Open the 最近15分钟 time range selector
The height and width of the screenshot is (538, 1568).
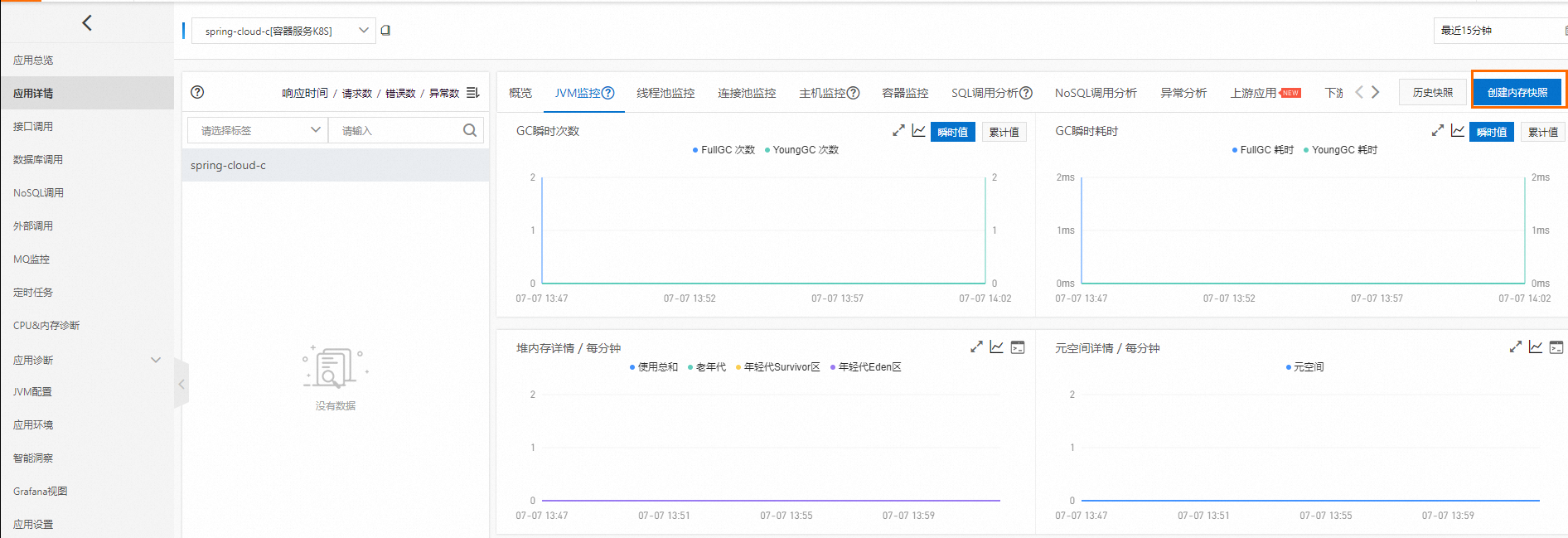(1500, 31)
